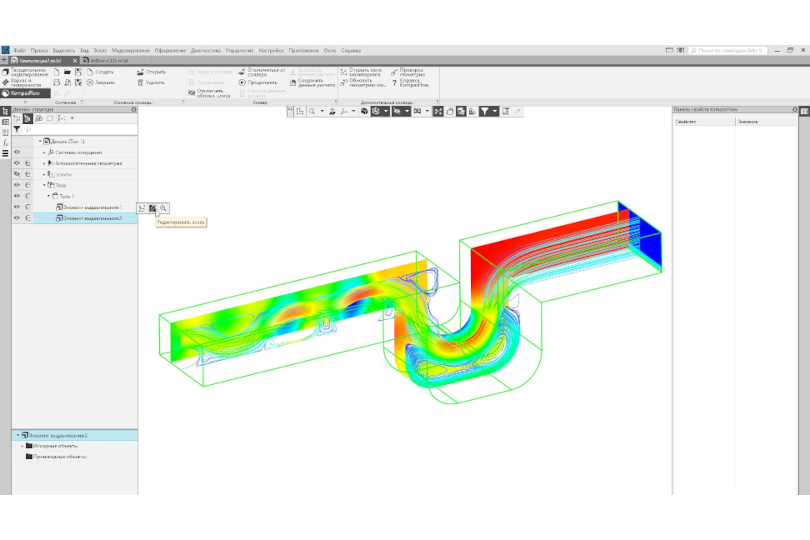Click the filter icon in the view toolbar
Image resolution: width=810 pixels, height=540 pixels.
pyautogui.click(x=484, y=111)
